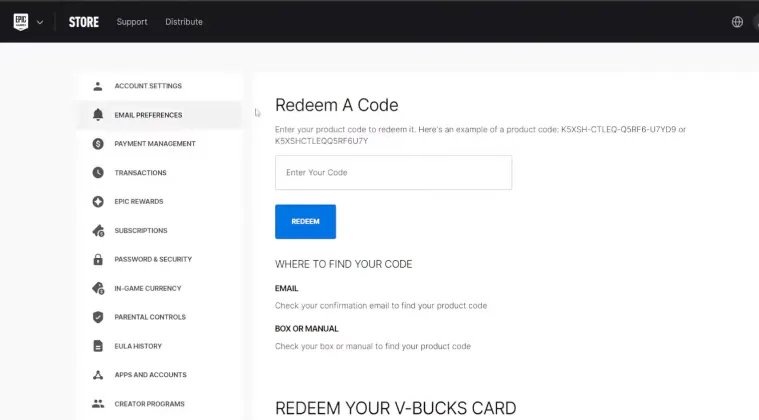This screenshot has height=420, width=759.
Task: Click the Parental Controls shield icon
Action: point(98,318)
